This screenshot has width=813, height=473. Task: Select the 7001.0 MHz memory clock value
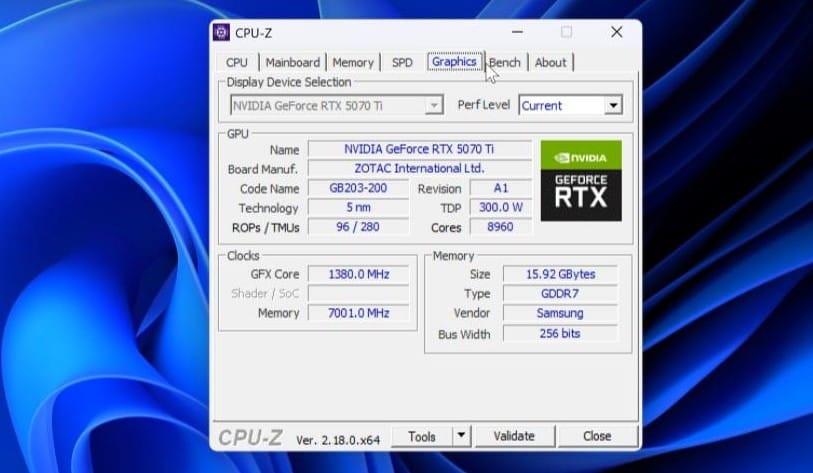358,313
